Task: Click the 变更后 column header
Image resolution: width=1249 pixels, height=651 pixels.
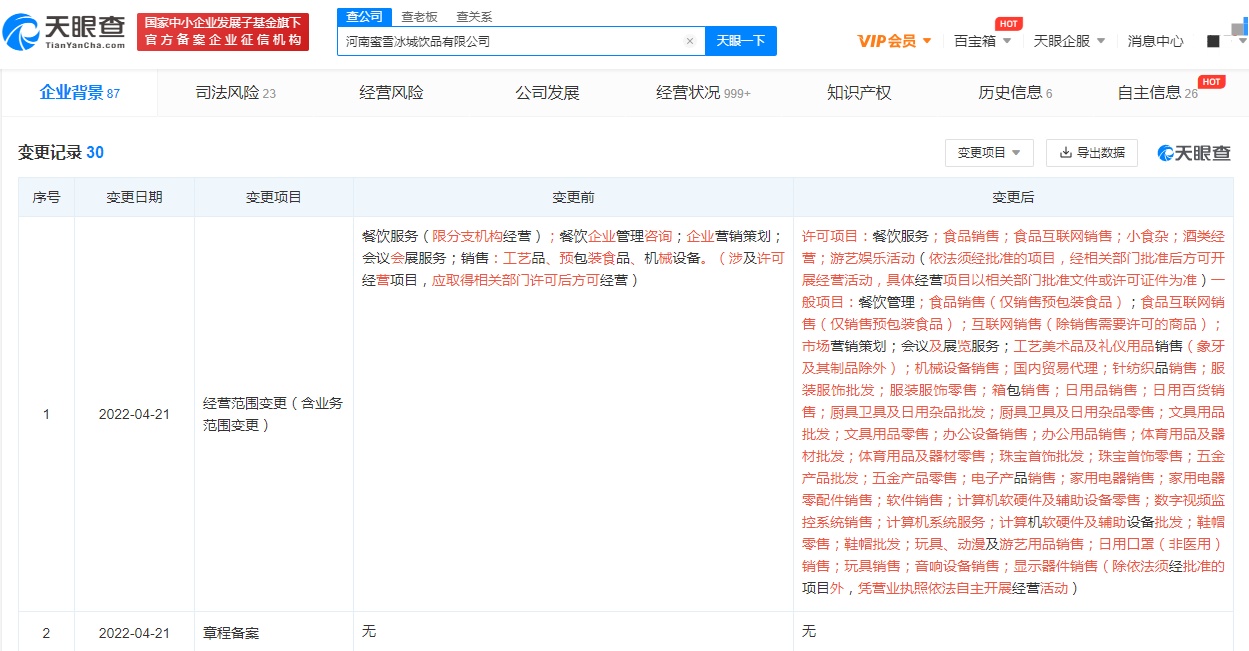Action: 1013,198
